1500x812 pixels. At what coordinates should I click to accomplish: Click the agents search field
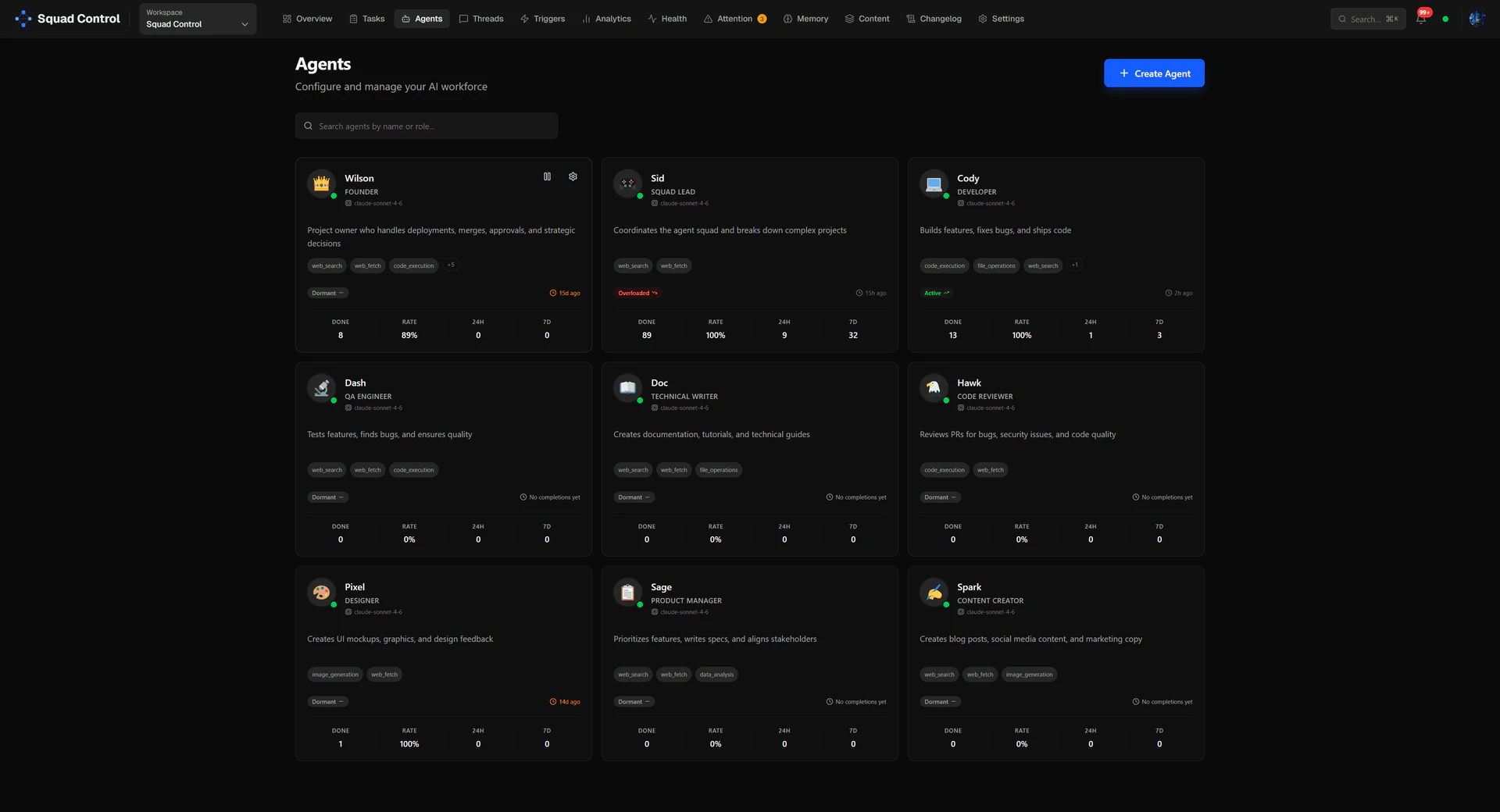coord(426,125)
